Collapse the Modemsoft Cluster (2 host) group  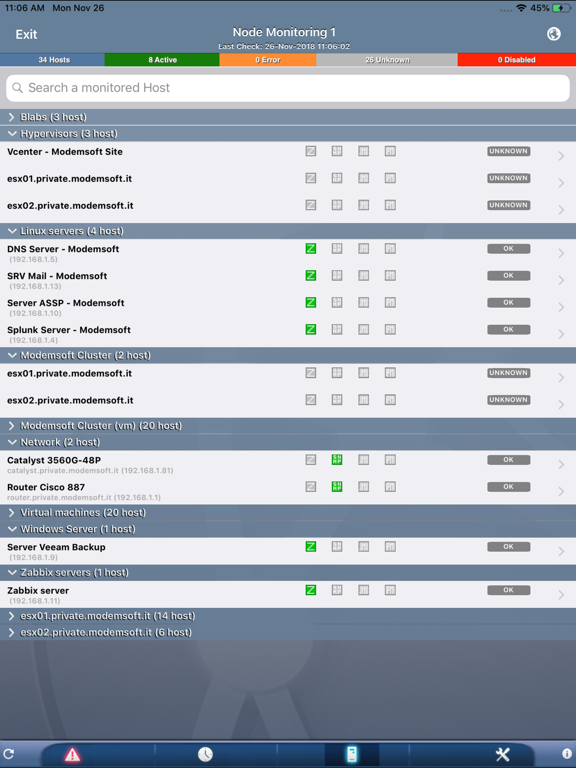click(x=288, y=356)
